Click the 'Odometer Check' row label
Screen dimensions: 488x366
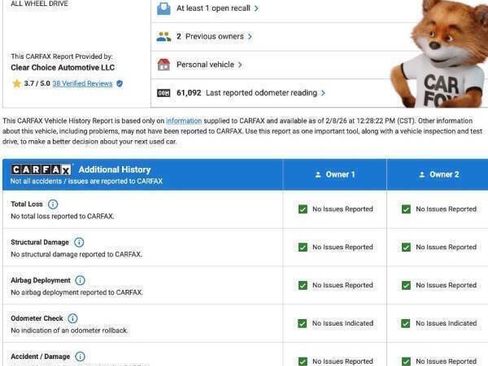pos(37,318)
